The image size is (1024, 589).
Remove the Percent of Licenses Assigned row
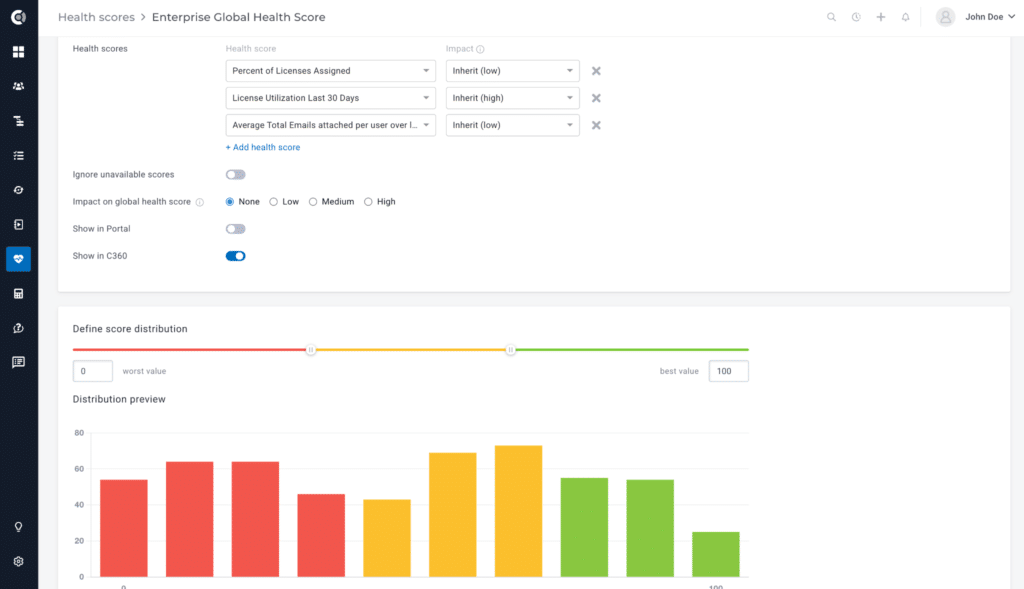point(596,71)
